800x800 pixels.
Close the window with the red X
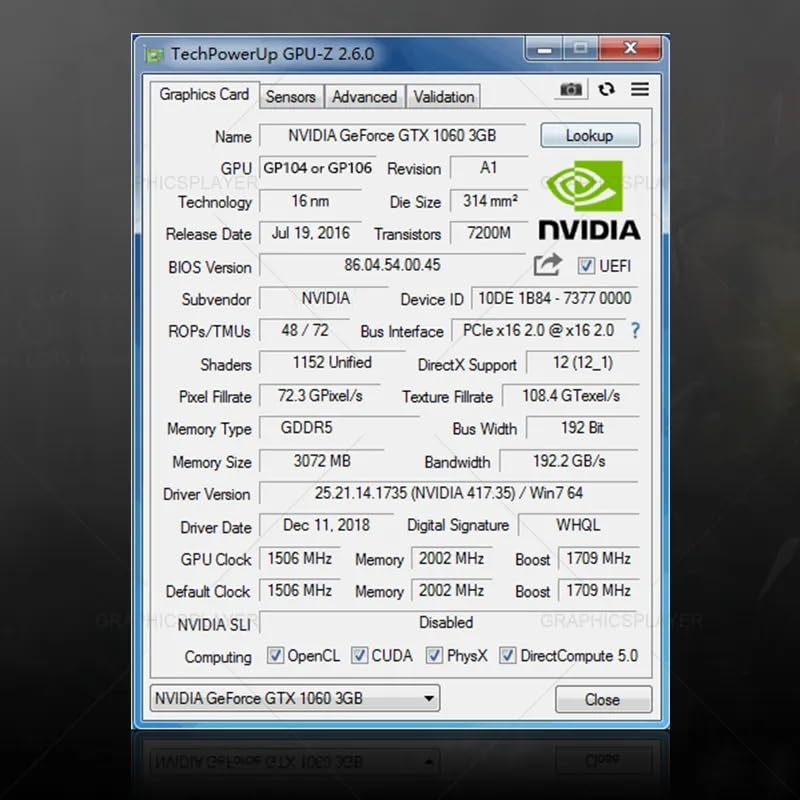[x=631, y=48]
